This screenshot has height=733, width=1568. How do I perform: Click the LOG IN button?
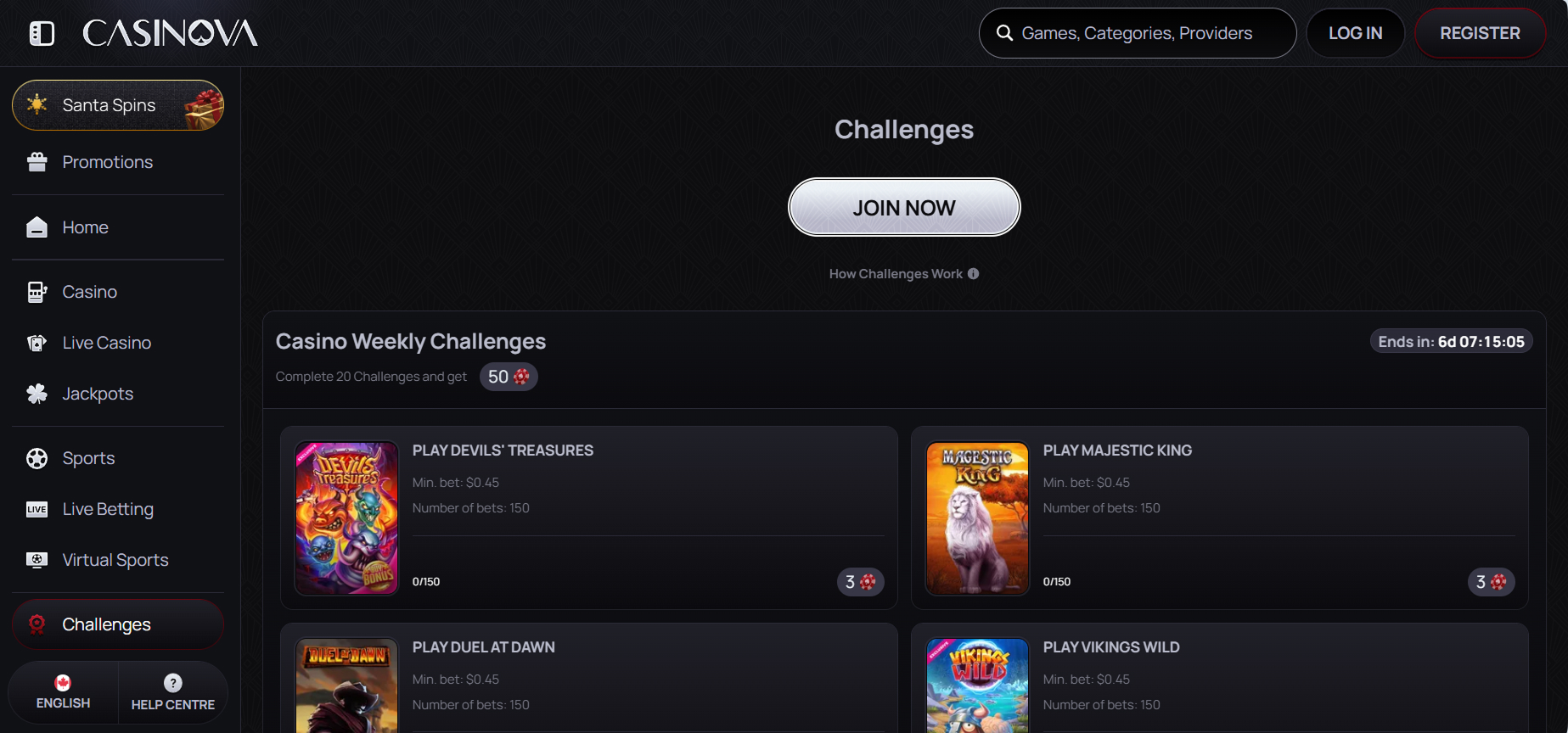(x=1355, y=33)
